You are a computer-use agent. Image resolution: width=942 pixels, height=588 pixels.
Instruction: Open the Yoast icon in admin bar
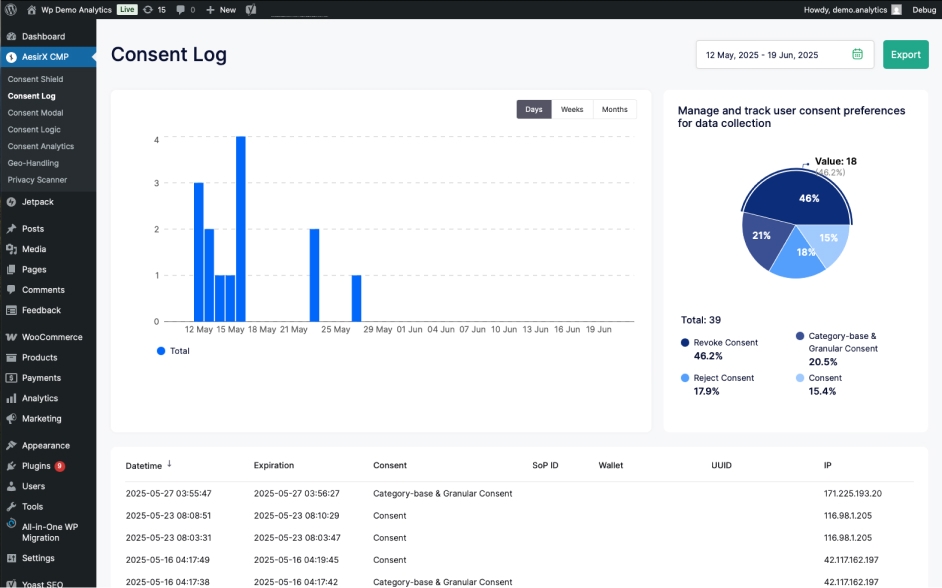[x=251, y=10]
